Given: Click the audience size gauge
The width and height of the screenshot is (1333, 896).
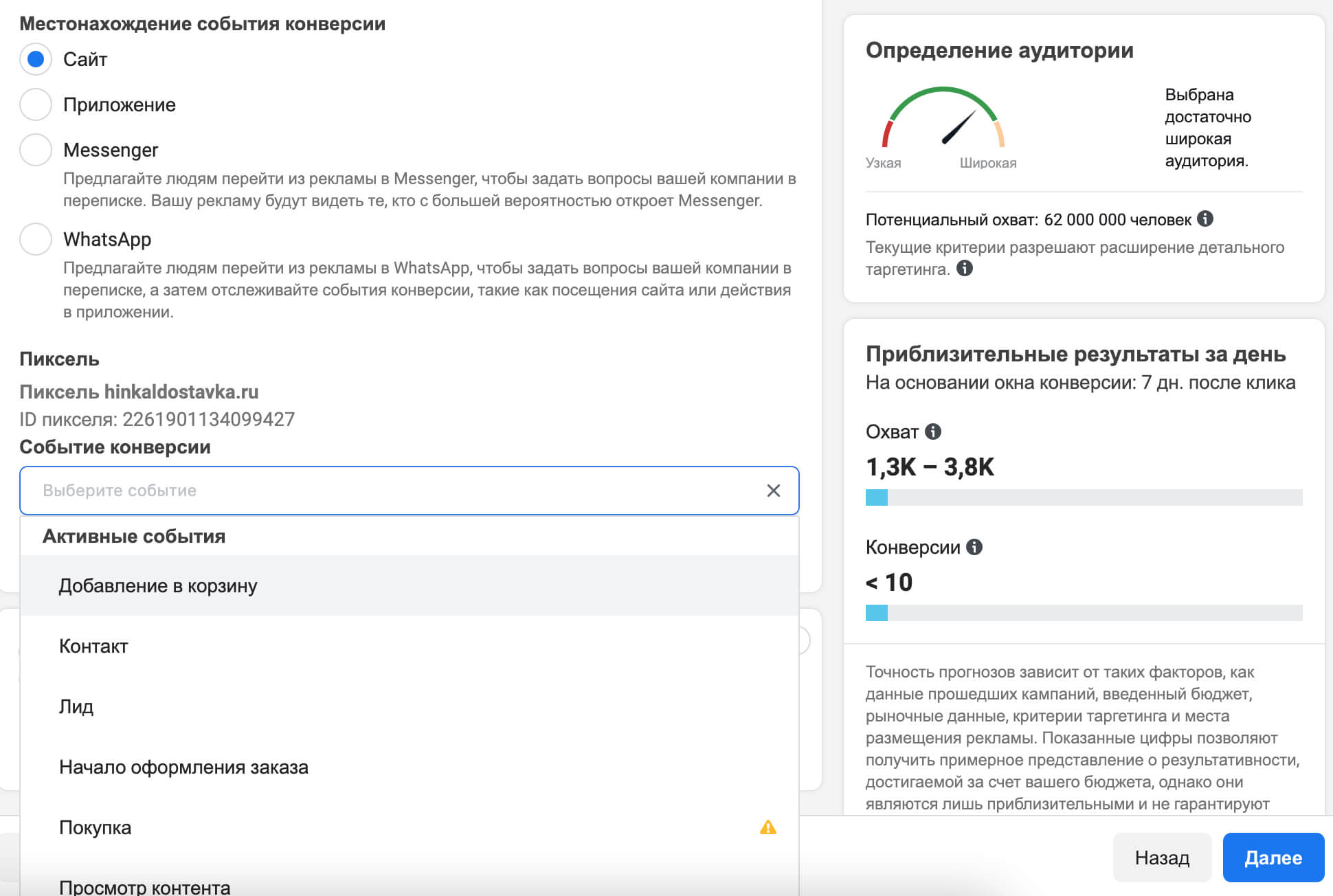Looking at the screenshot, I should [x=943, y=117].
